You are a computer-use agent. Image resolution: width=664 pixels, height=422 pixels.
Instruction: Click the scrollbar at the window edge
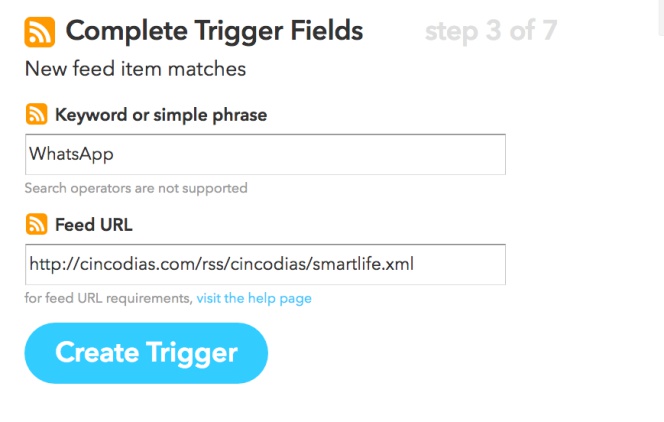[661, 17]
